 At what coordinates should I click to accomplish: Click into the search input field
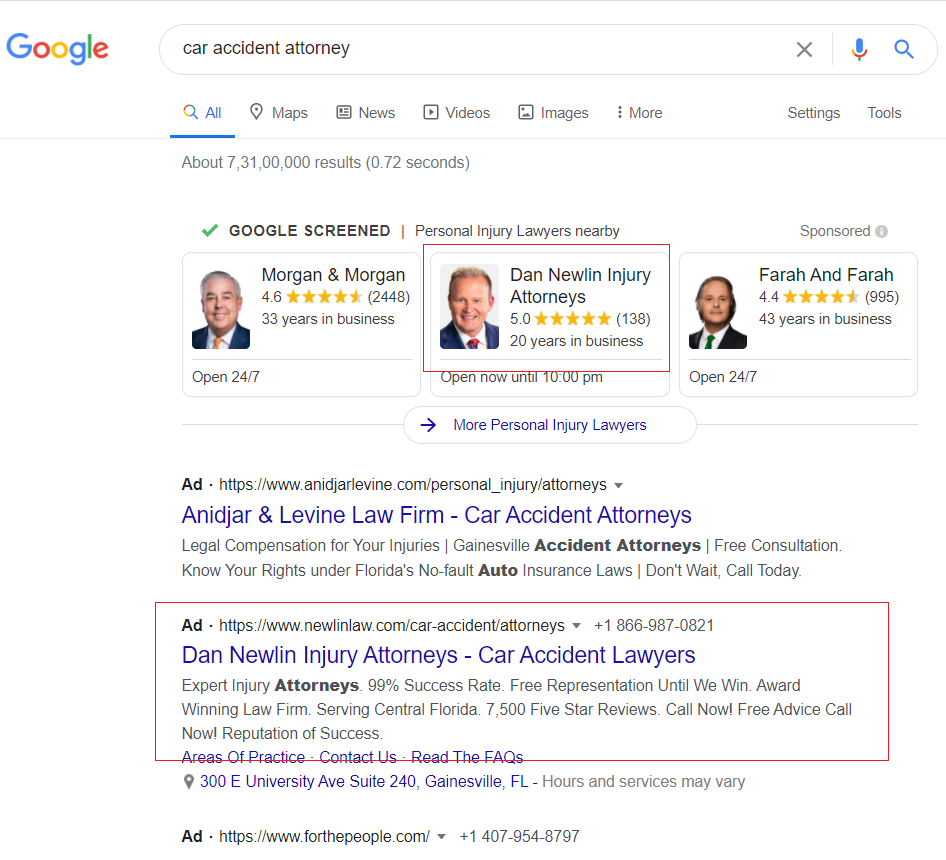[x=480, y=49]
